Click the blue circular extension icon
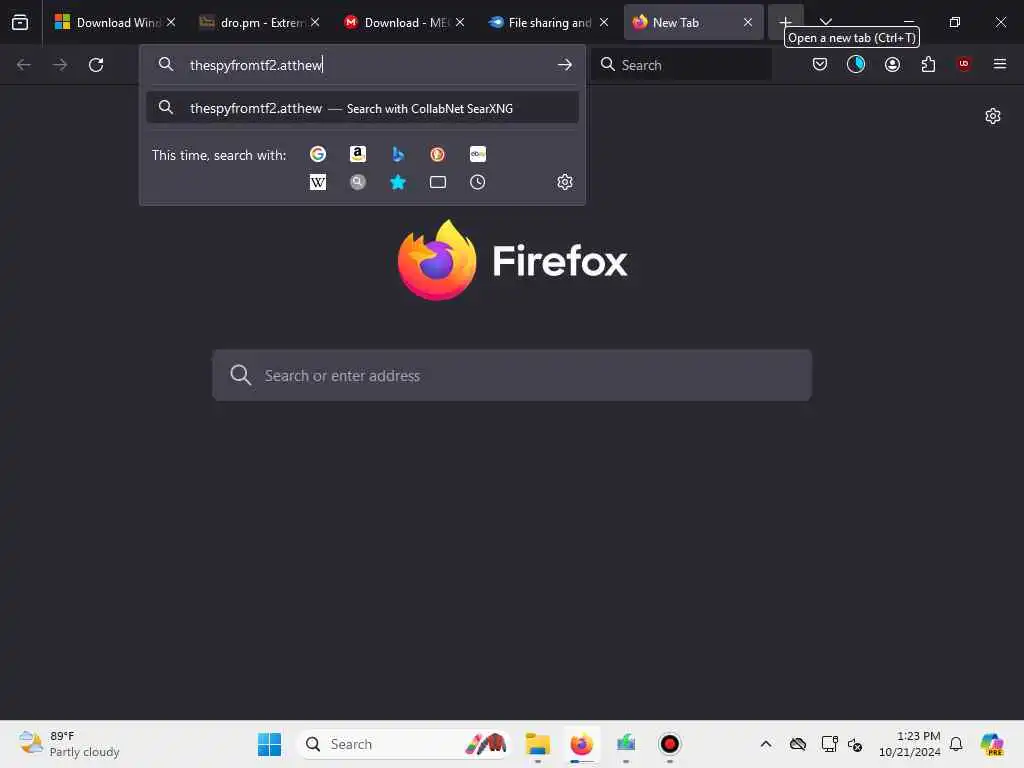This screenshot has height=768, width=1024. 856,64
